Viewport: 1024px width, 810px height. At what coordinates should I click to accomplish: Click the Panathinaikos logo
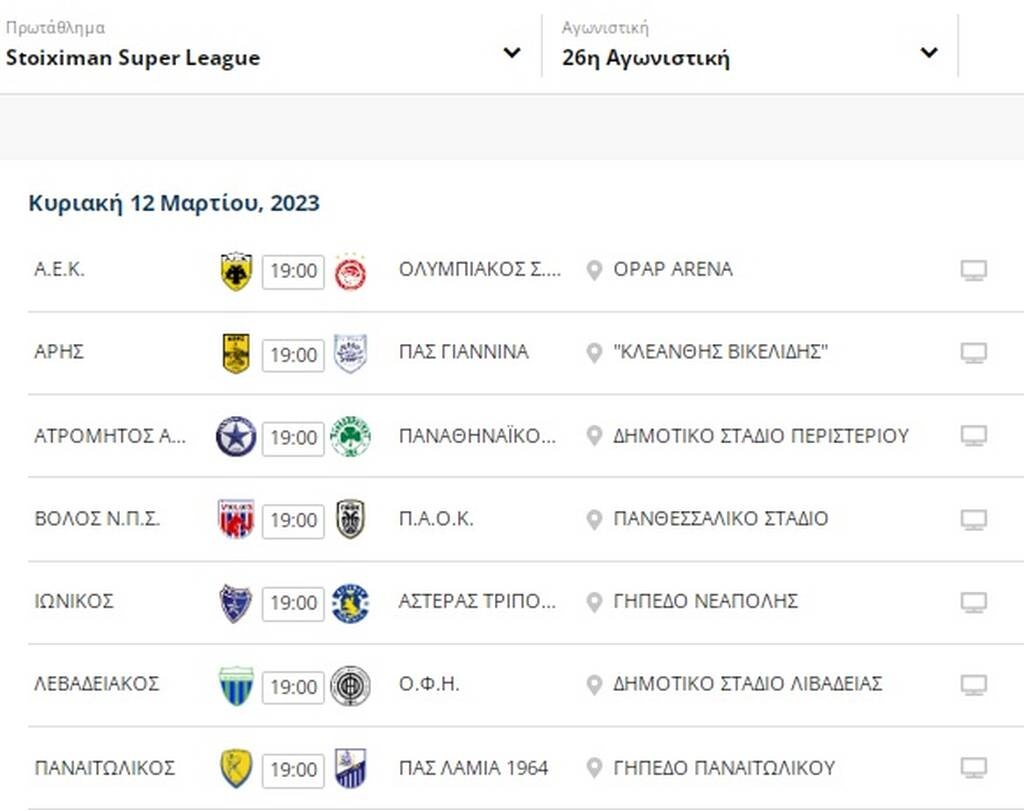(x=351, y=436)
